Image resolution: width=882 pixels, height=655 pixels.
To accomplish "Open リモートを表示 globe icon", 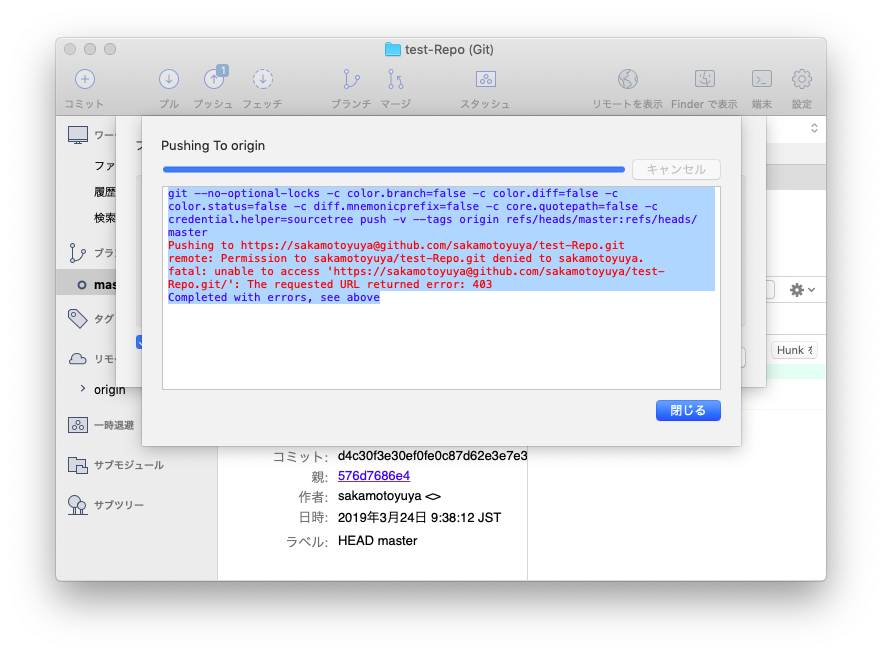I will pos(627,80).
